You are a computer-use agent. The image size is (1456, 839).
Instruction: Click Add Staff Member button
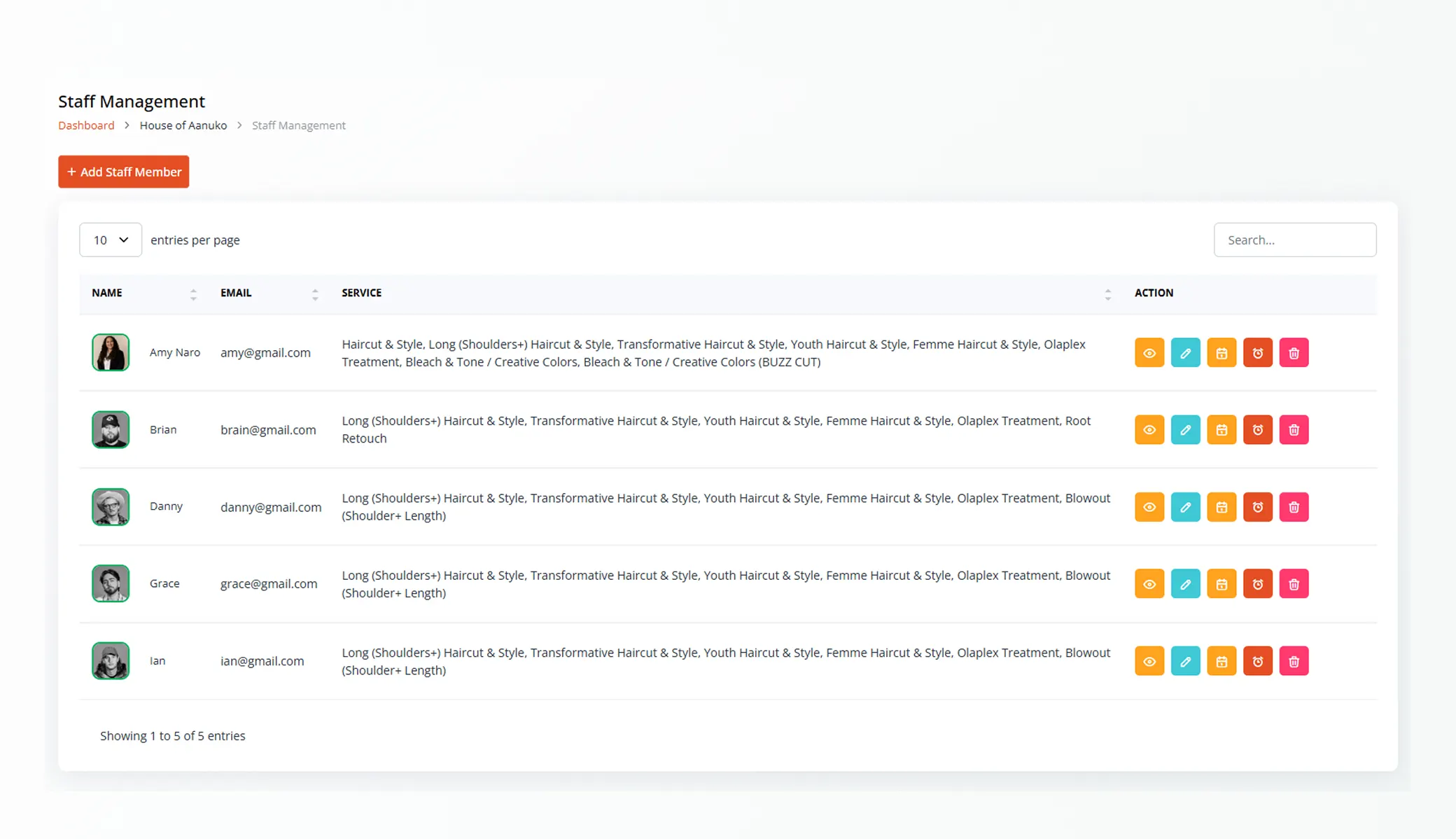pos(124,172)
